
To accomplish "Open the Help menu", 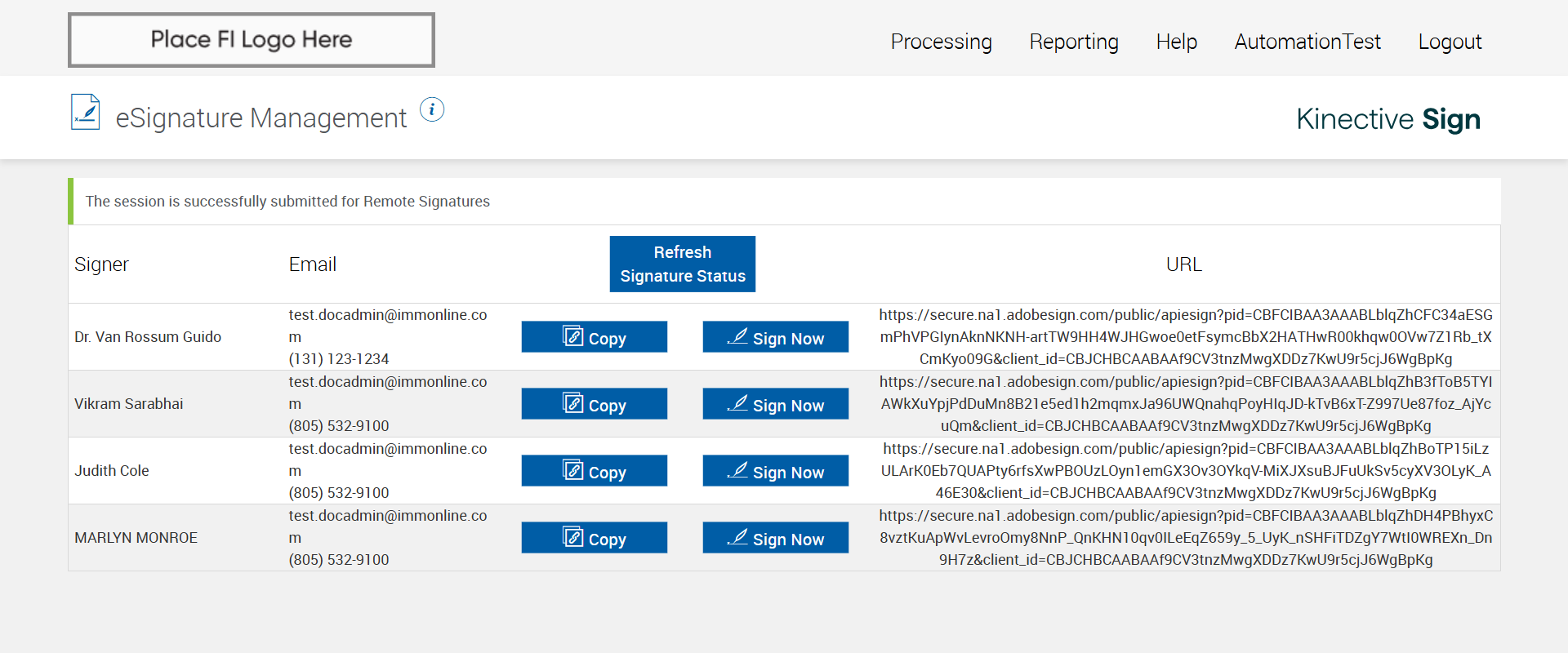I will tap(1176, 42).
